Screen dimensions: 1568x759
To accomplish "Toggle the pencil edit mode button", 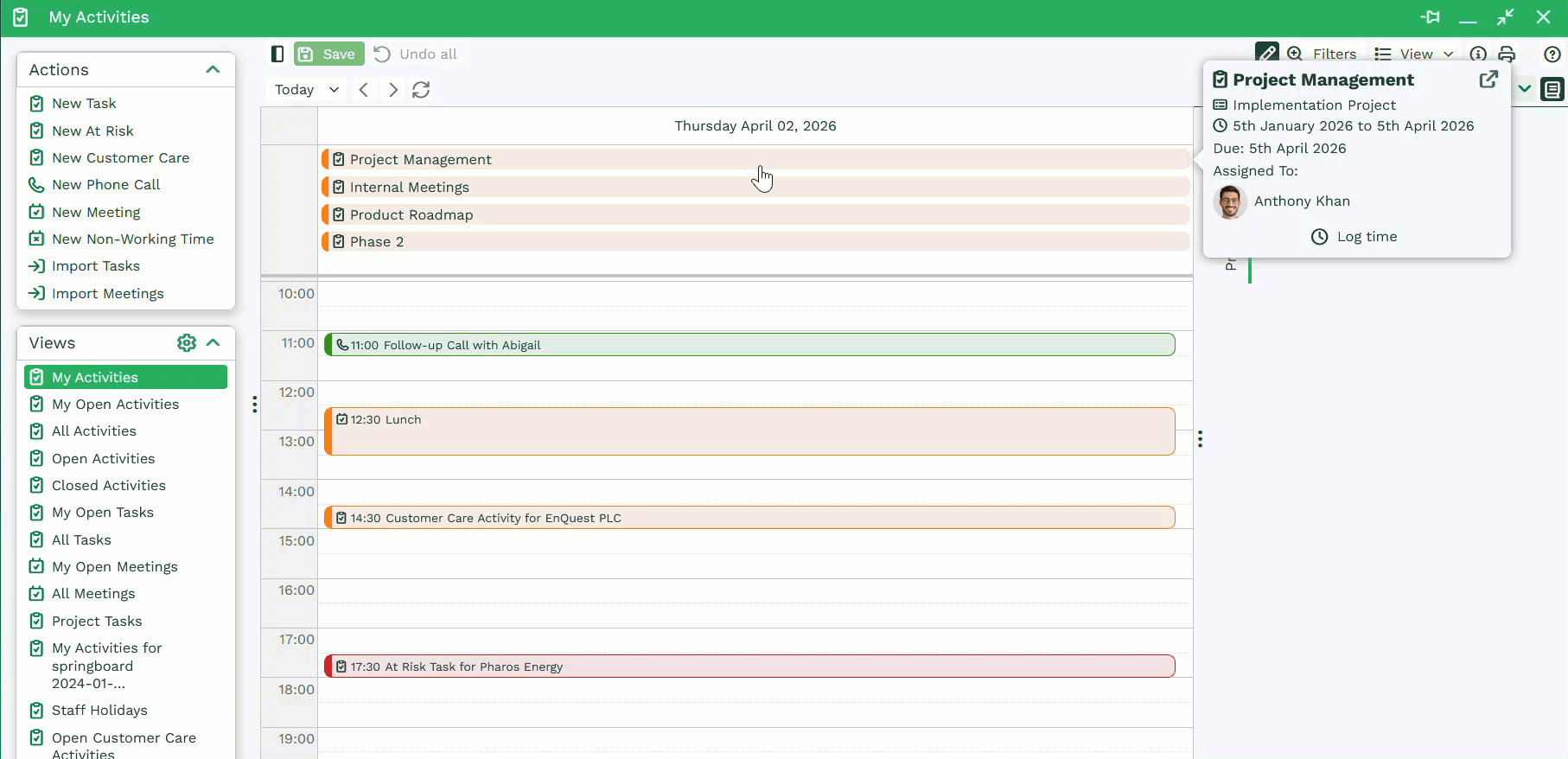I will [x=1266, y=53].
